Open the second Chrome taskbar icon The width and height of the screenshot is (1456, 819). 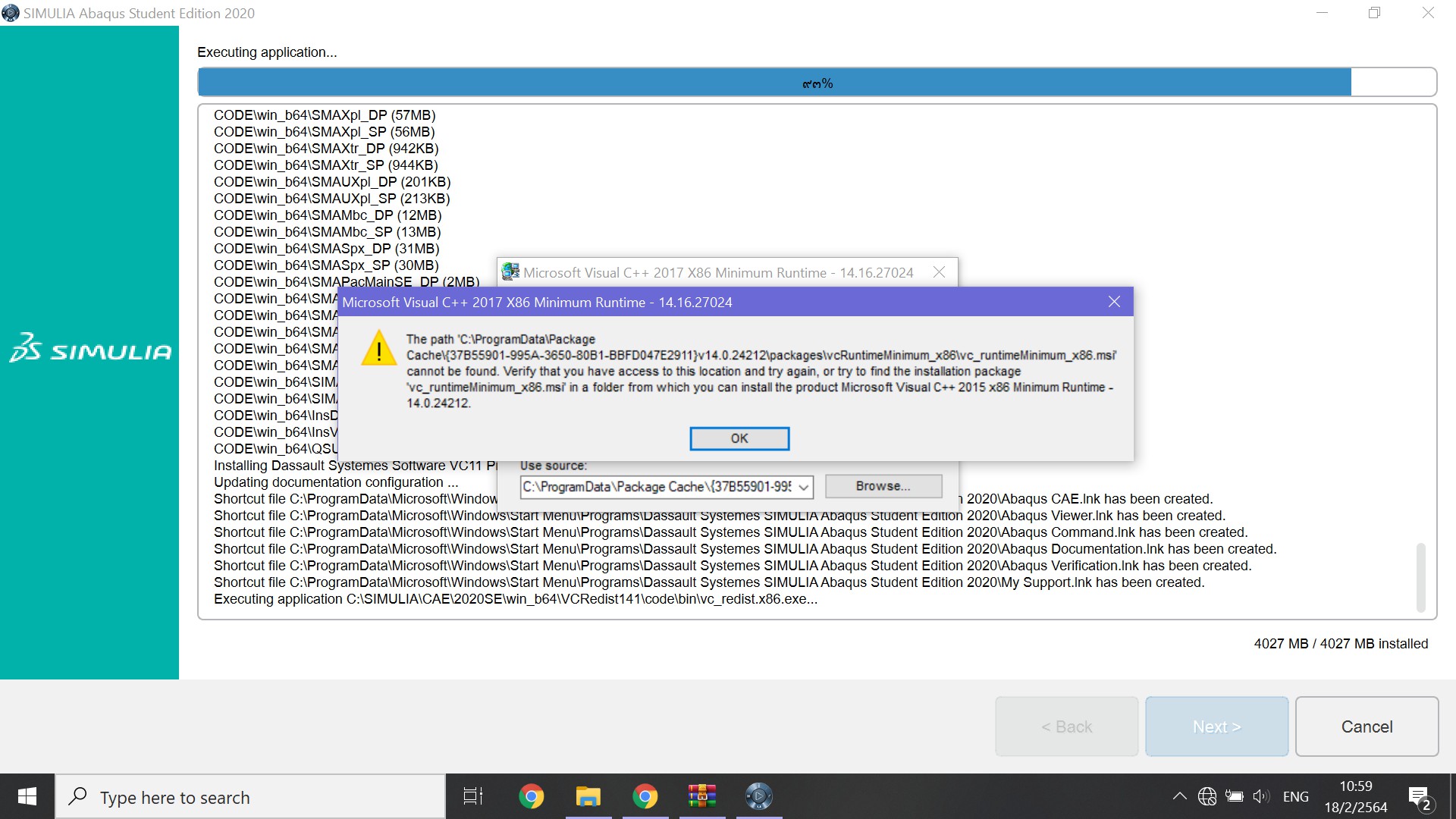pos(645,796)
